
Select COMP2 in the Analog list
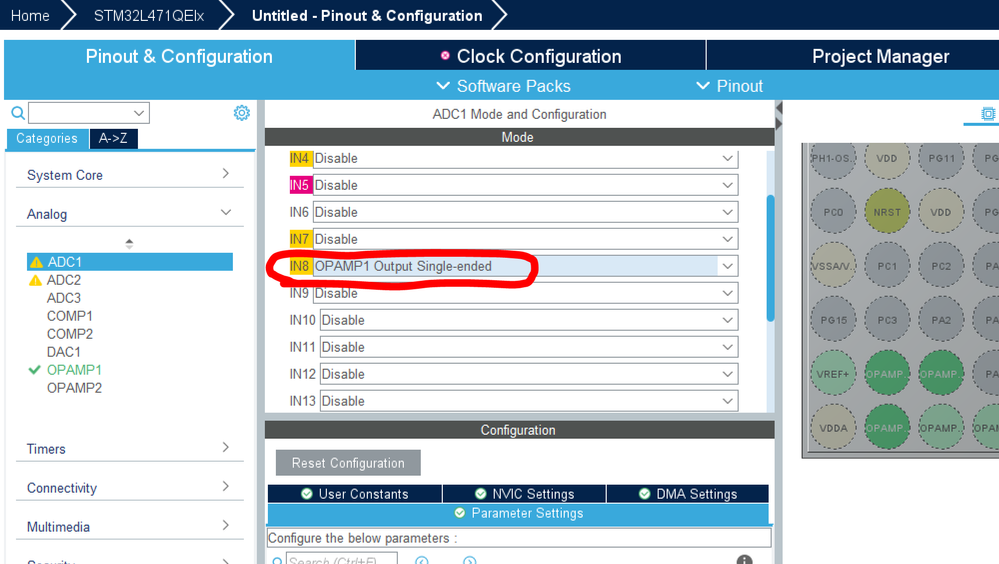point(69,334)
